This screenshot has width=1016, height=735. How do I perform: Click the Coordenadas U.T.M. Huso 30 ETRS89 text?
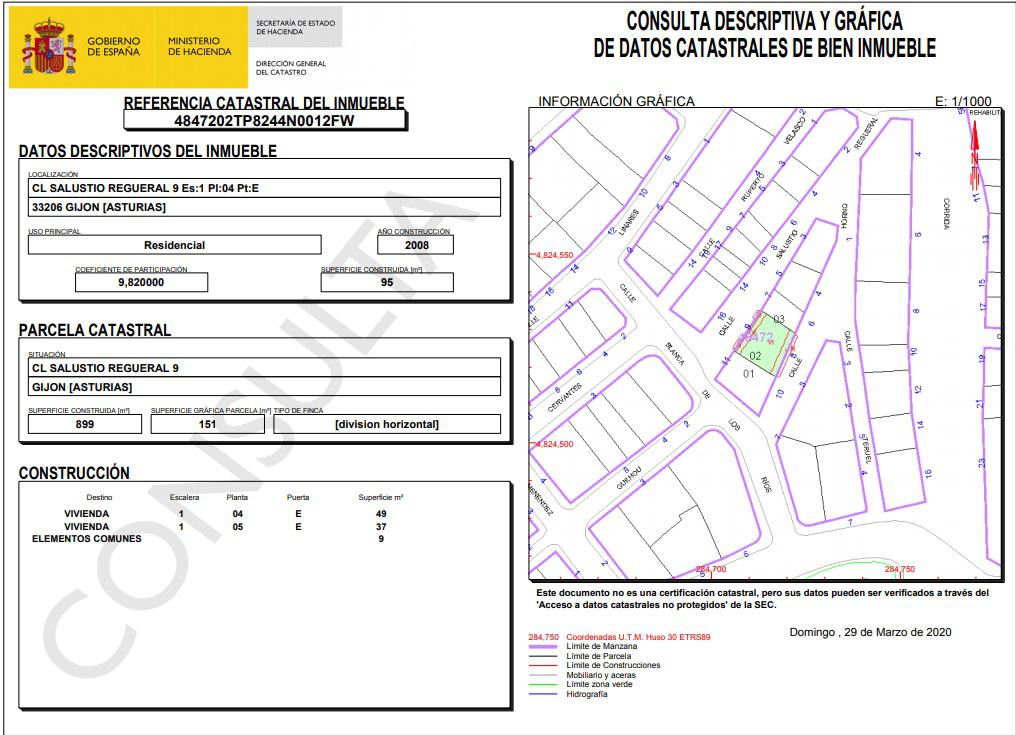[x=638, y=637]
